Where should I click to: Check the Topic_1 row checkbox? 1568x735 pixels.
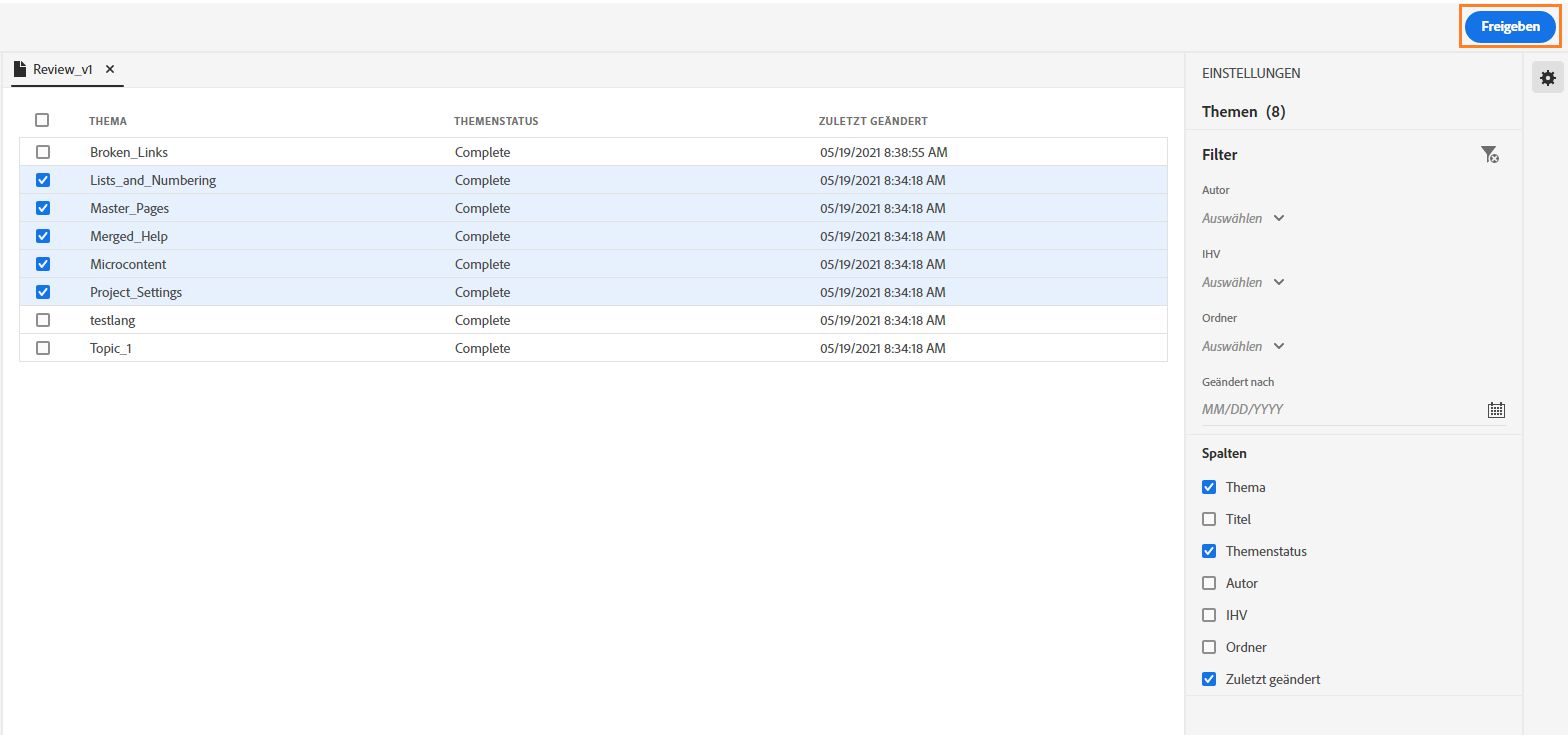click(x=42, y=348)
